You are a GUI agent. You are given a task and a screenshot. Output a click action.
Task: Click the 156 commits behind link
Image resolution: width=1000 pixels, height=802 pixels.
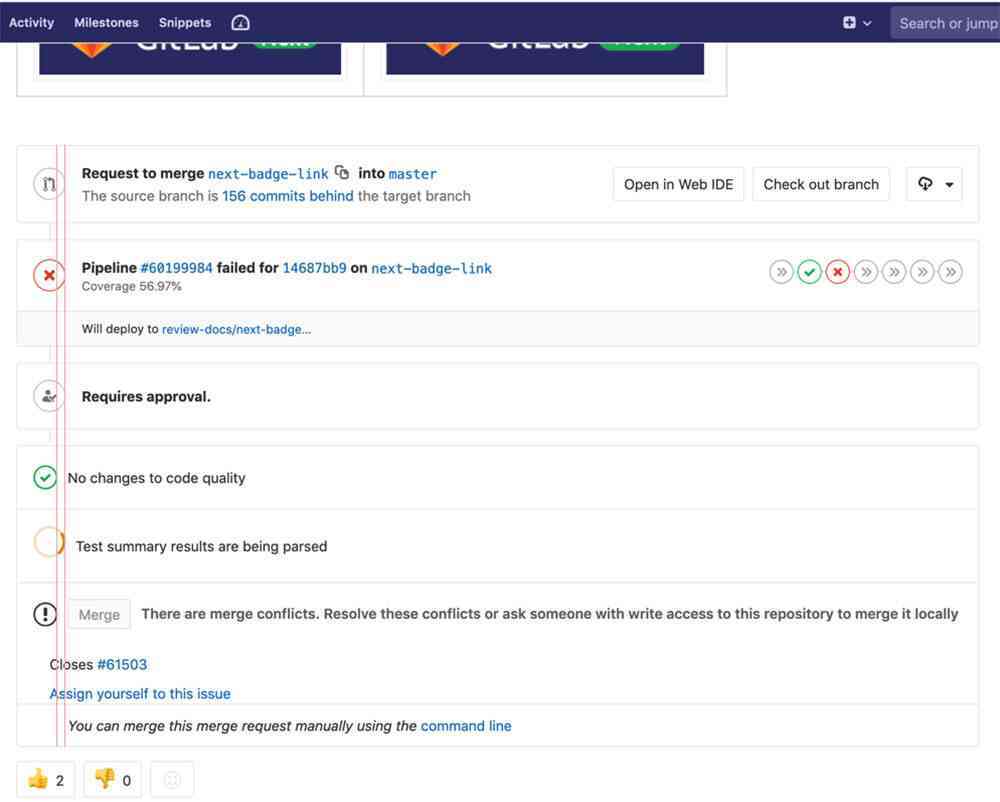(287, 196)
